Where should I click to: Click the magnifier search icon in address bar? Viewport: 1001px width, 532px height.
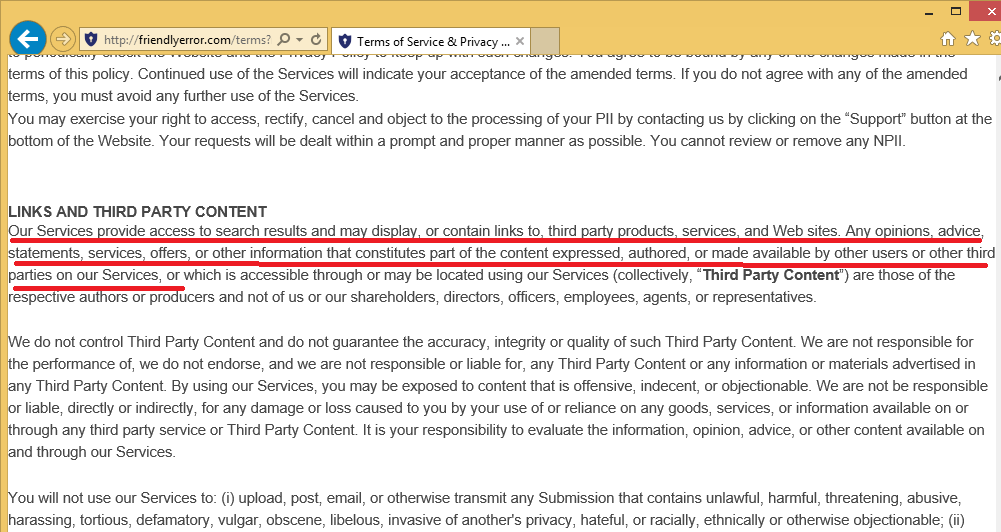pos(284,40)
